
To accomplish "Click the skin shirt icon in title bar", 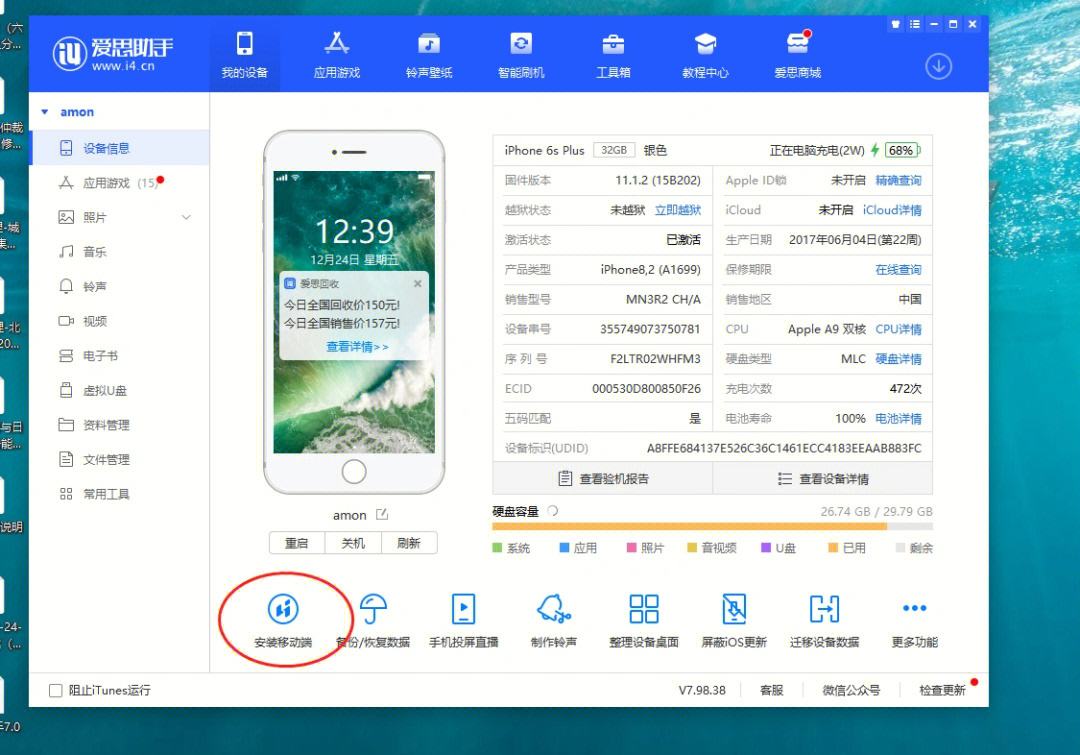I will point(895,24).
